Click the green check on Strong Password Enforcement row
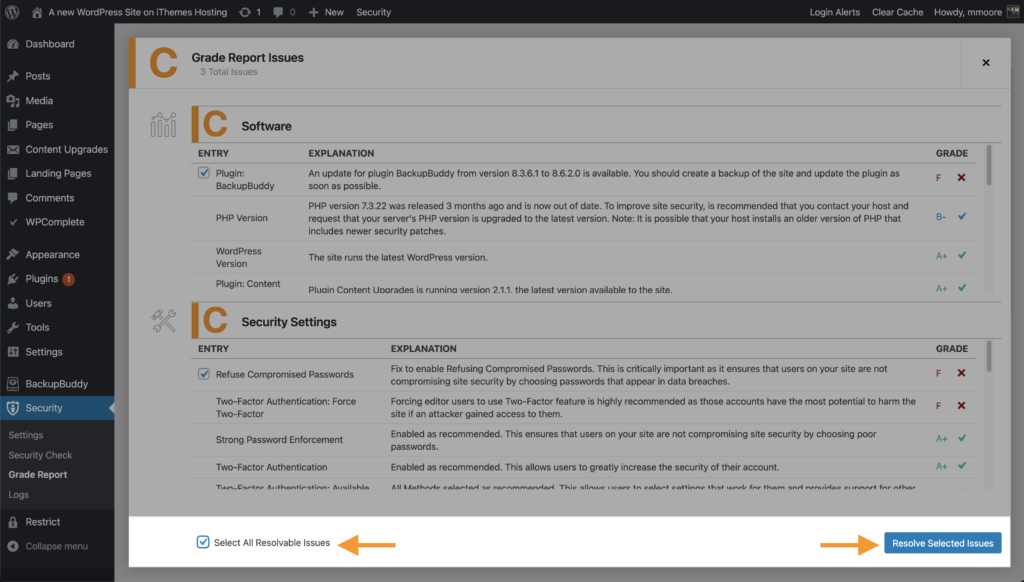1024x582 pixels. point(962,438)
